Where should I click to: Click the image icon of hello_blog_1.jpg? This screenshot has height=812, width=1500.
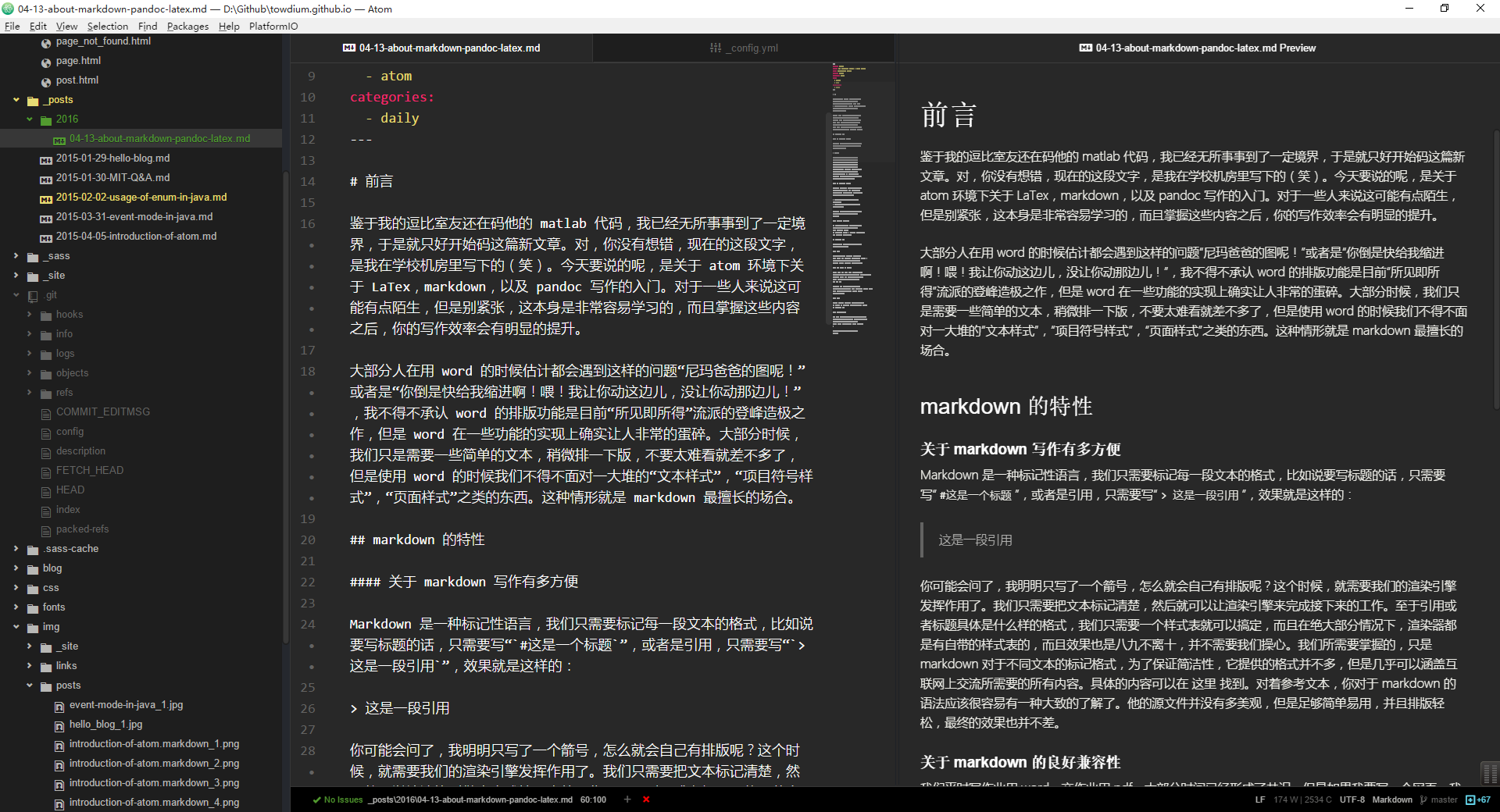click(x=59, y=726)
